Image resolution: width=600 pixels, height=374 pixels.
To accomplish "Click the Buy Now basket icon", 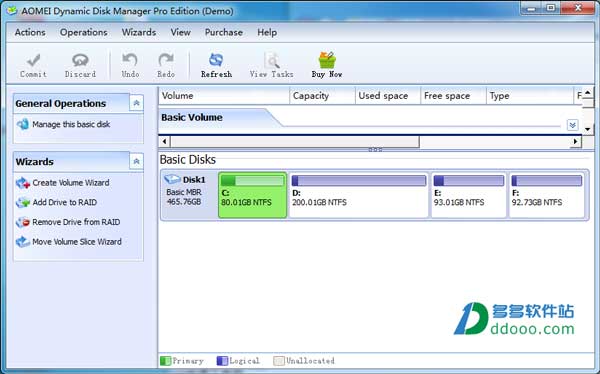I will 327,60.
